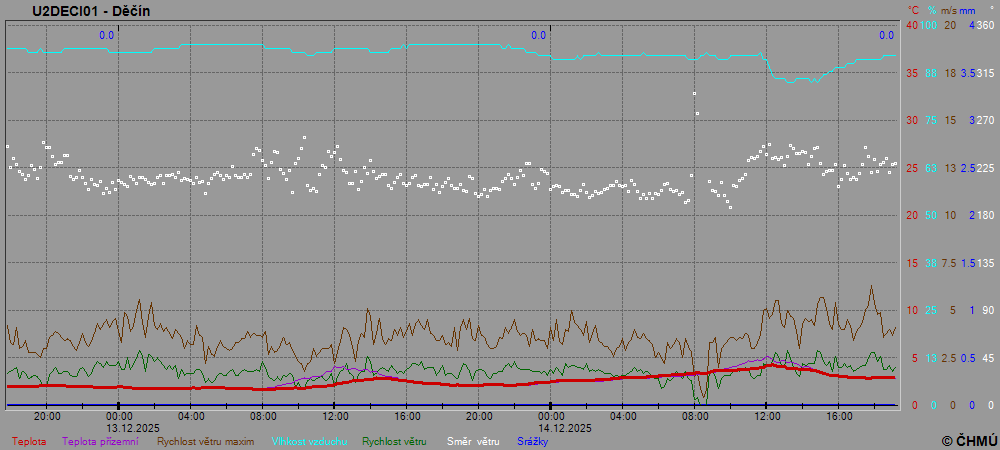
Task: Click the red 40 temperature axis value
Action: click(x=912, y=25)
